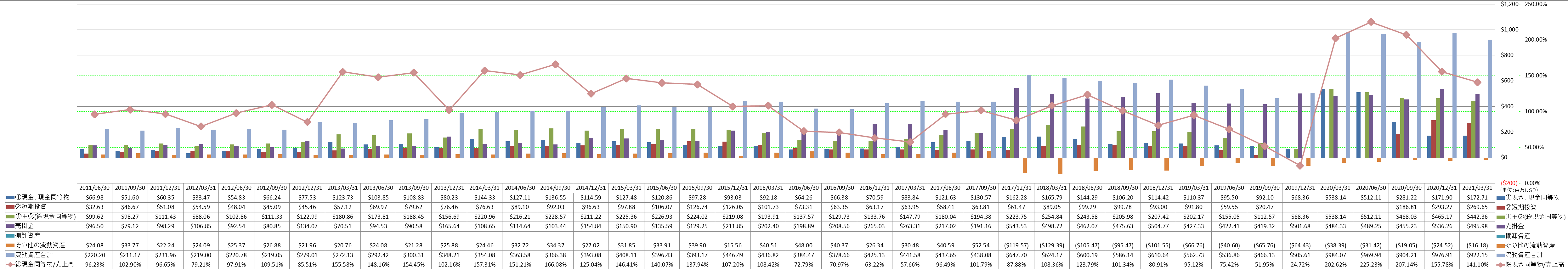Click the red ($200) axis label
The height and width of the screenshot is (270, 1568).
point(1509,183)
